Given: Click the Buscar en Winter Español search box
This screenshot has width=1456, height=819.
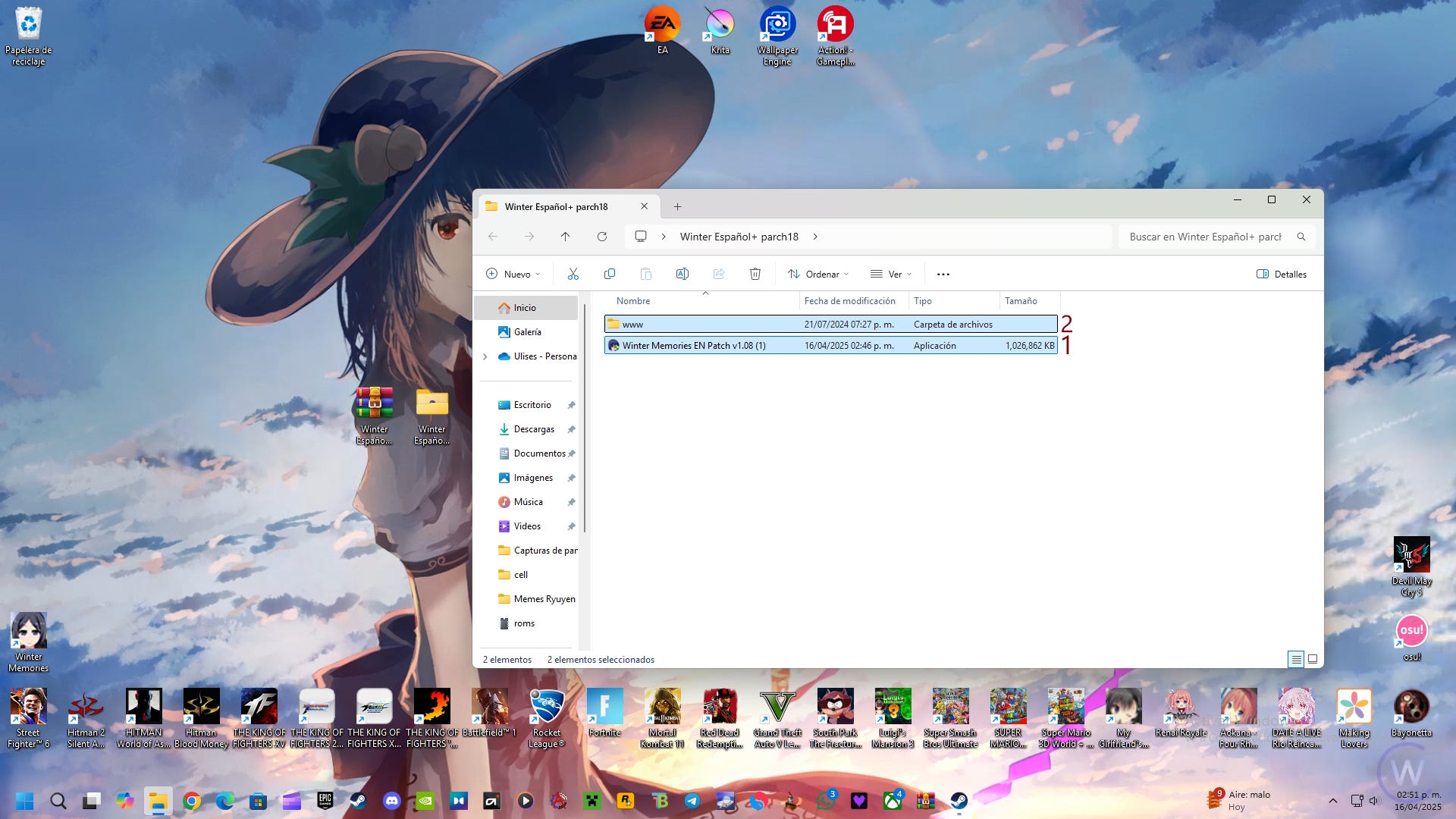Looking at the screenshot, I should (1206, 237).
